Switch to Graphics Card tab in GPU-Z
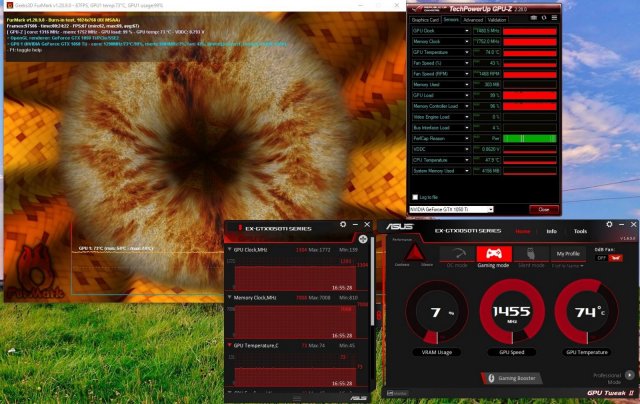The height and width of the screenshot is (404, 640). point(425,20)
